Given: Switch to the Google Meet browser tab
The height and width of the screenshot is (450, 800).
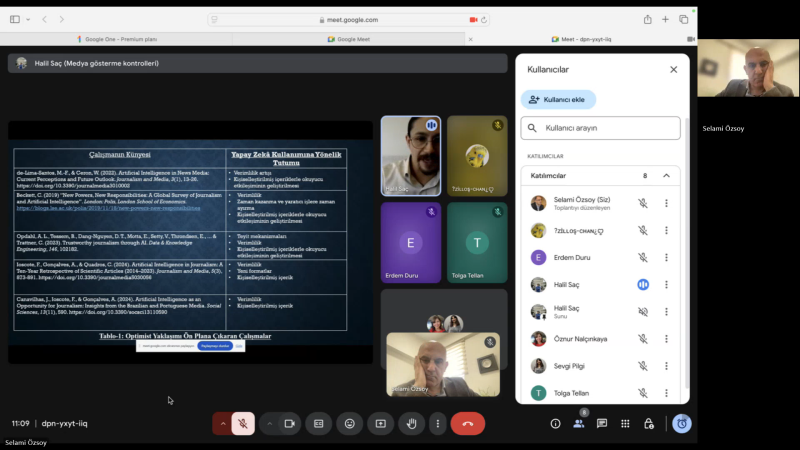Looking at the screenshot, I should 348,38.
